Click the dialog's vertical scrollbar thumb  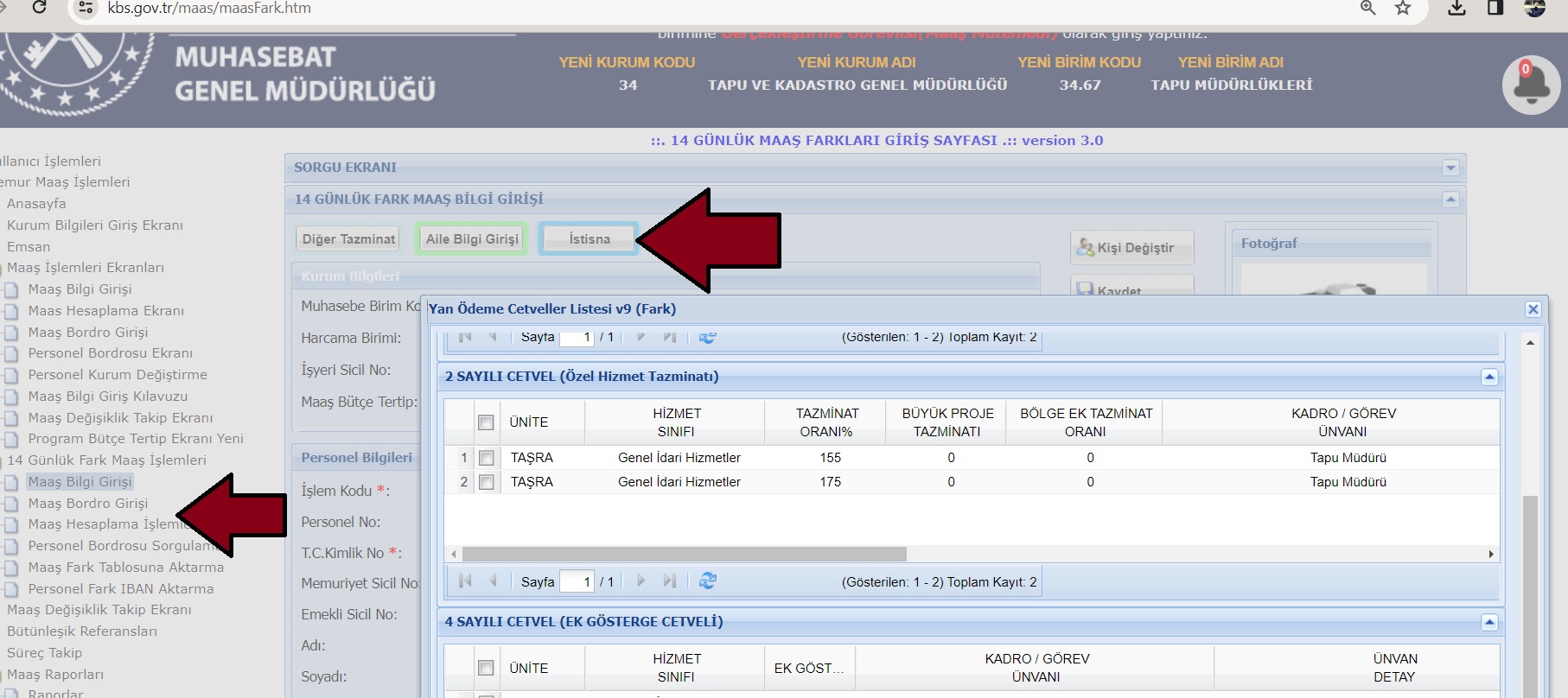tap(1530, 596)
